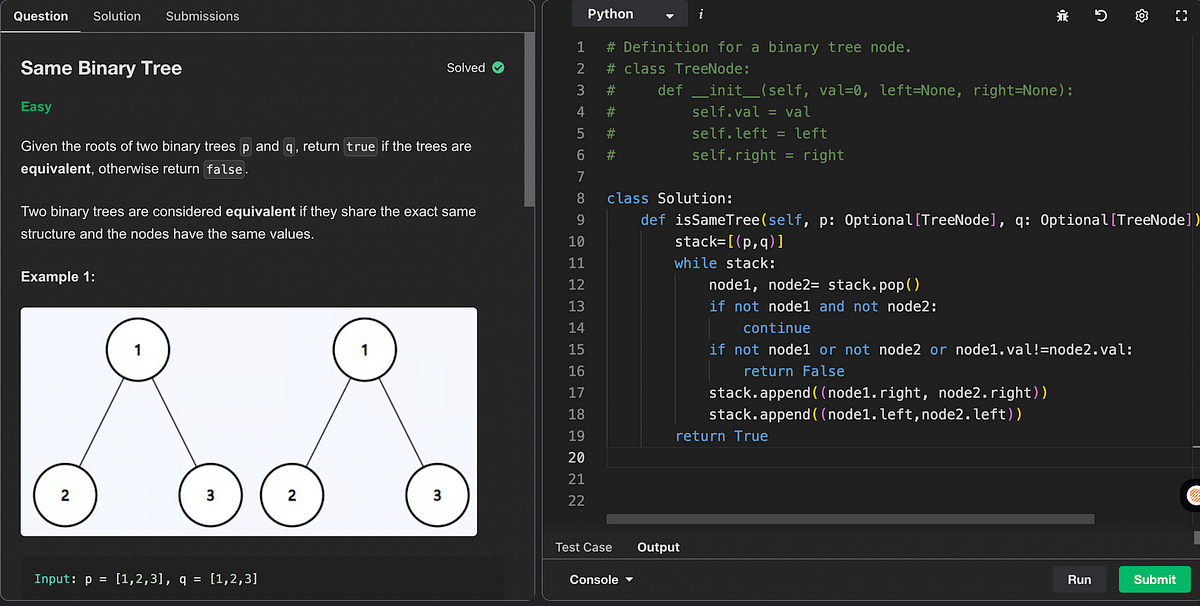The width and height of the screenshot is (1200, 606).
Task: Open the Submissions tab
Action: point(202,16)
